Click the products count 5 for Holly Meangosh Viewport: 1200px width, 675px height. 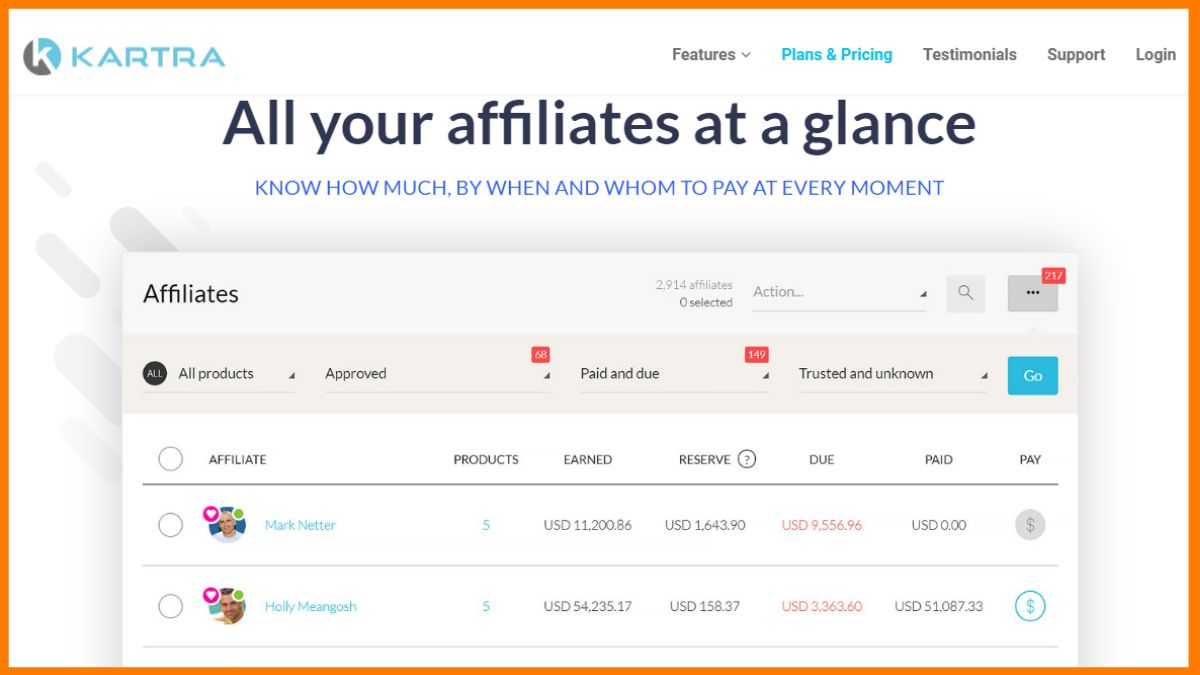tap(486, 606)
